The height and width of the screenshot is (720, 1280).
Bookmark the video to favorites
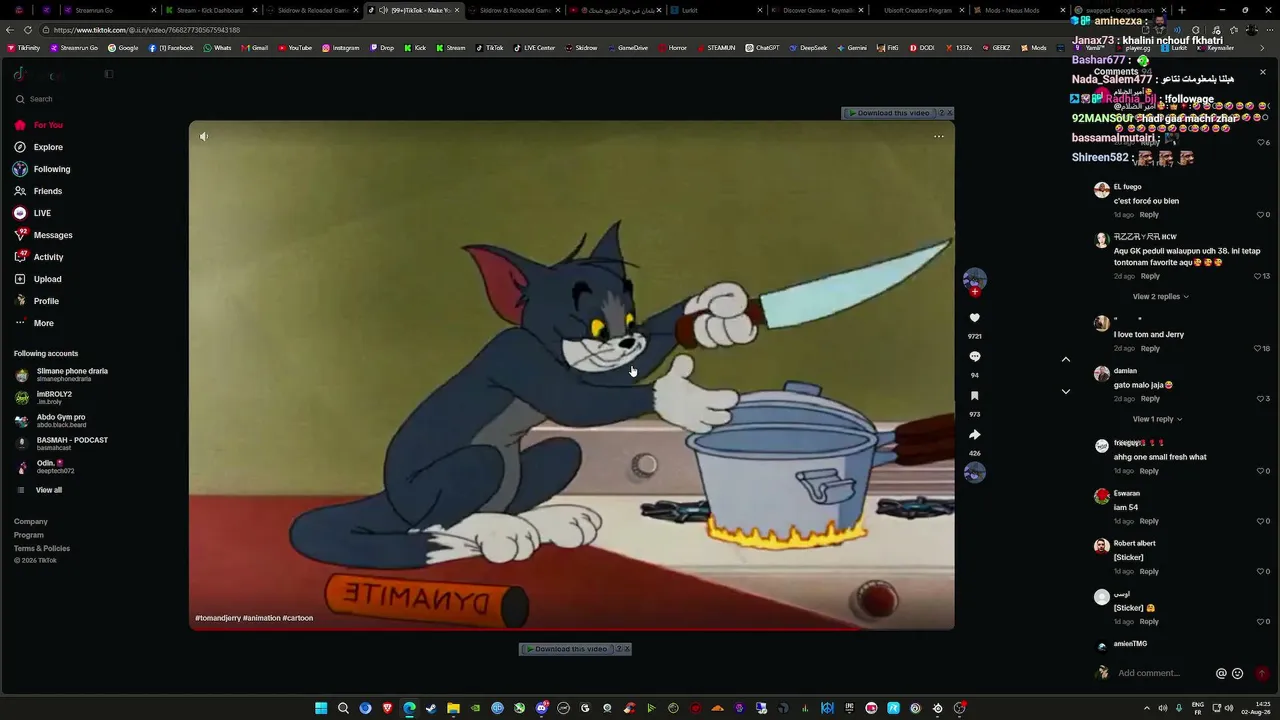coord(975,396)
